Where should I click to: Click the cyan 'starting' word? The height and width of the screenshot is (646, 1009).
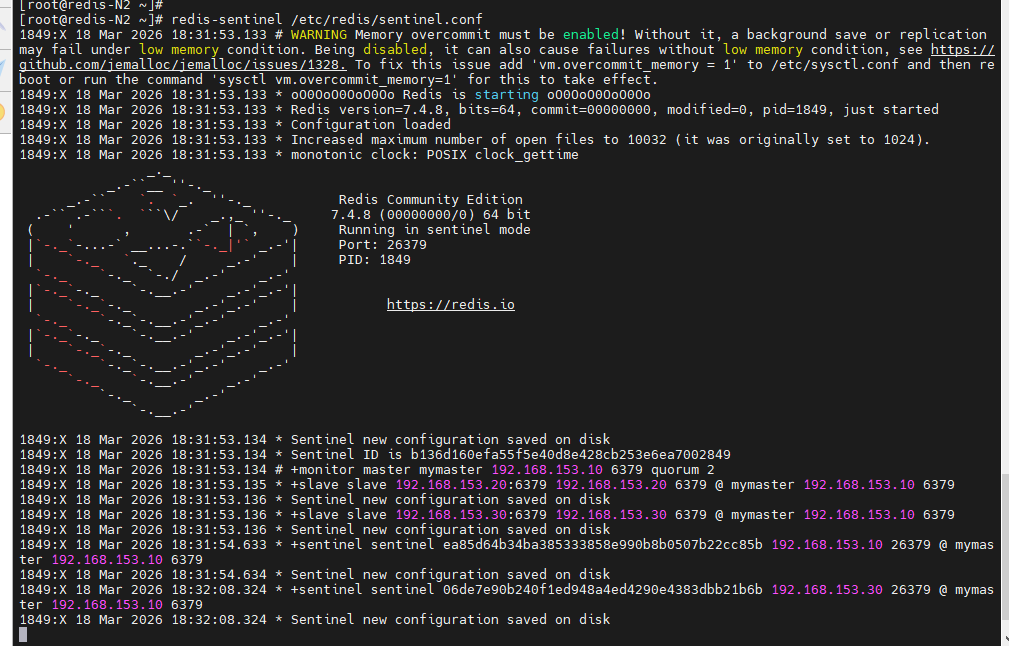(506, 95)
